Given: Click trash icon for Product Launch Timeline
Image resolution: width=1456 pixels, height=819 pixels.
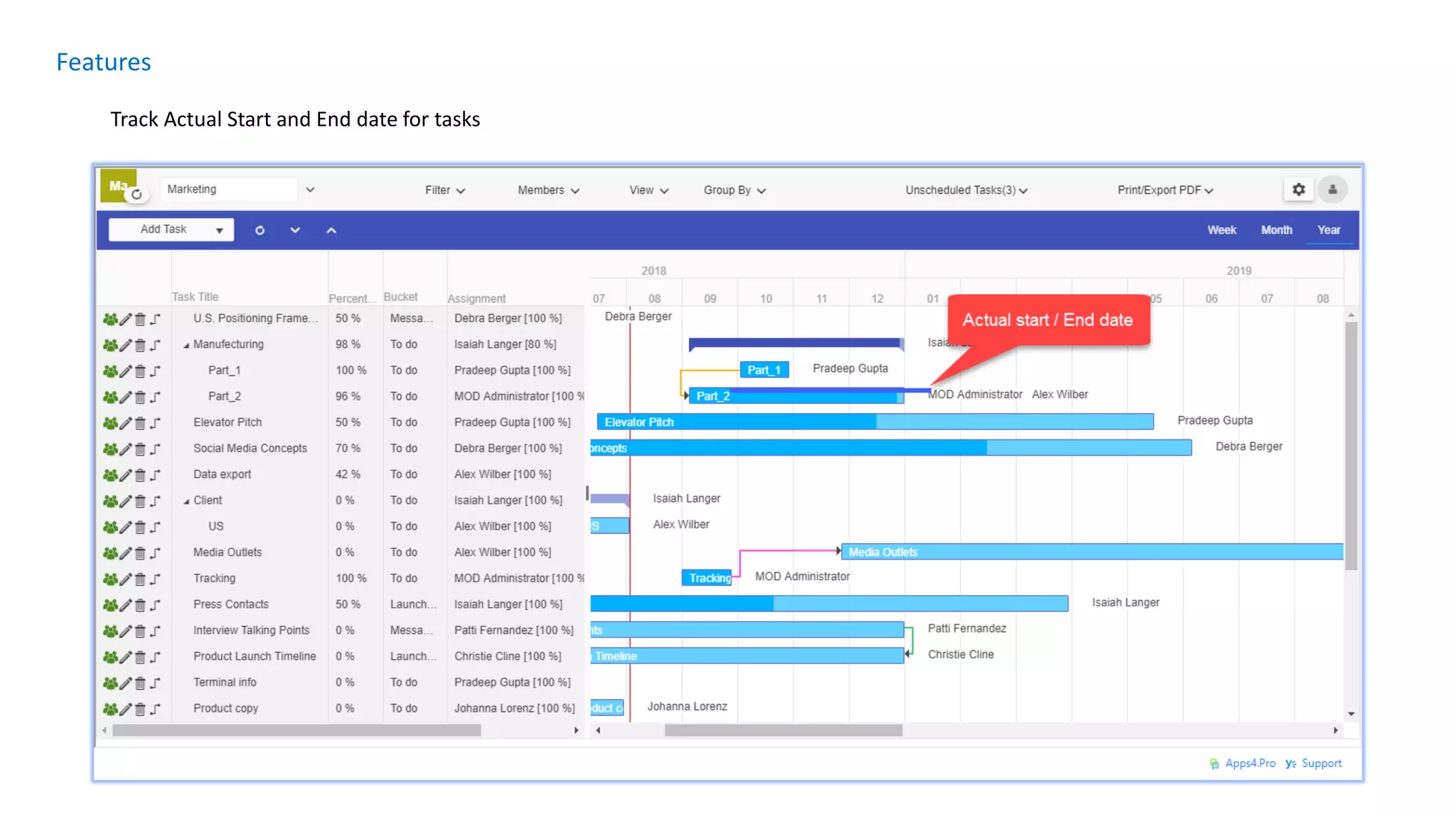Looking at the screenshot, I should coord(140,657).
